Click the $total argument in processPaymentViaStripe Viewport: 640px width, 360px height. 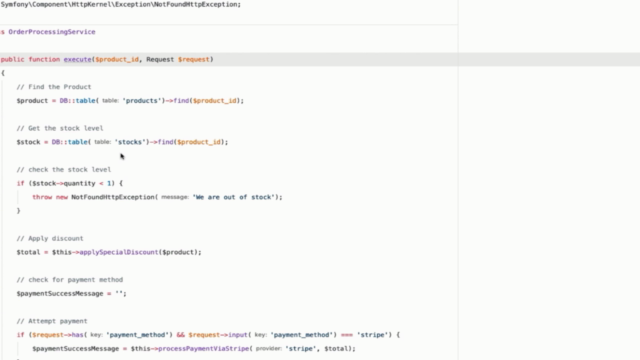pos(336,349)
